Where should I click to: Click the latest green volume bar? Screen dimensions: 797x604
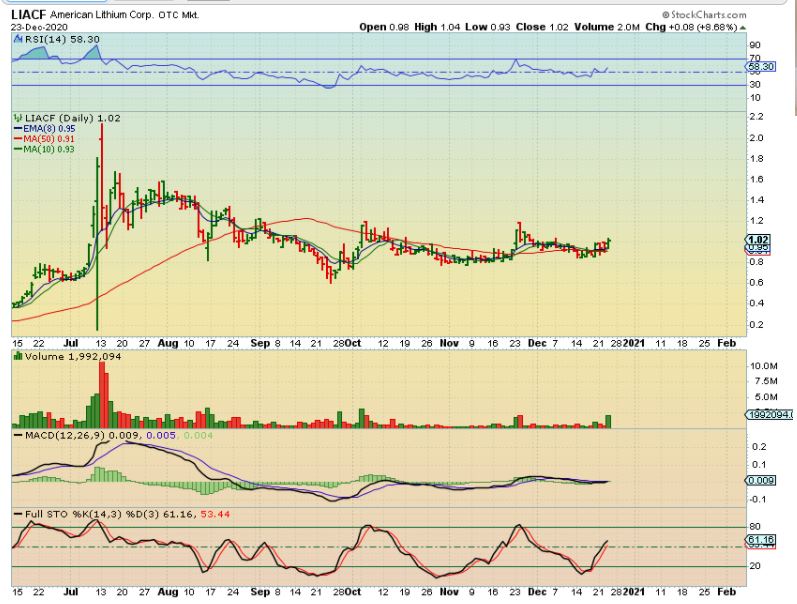pyautogui.click(x=608, y=421)
